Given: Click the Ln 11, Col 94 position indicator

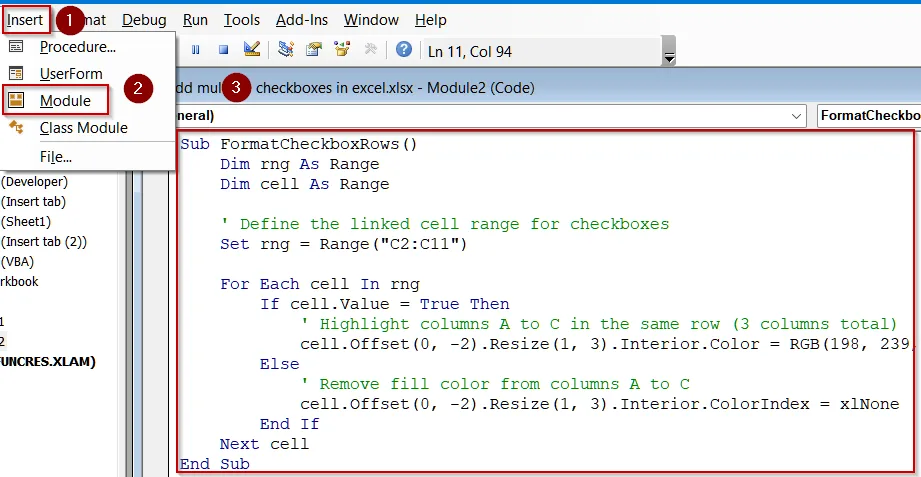Looking at the screenshot, I should point(470,52).
